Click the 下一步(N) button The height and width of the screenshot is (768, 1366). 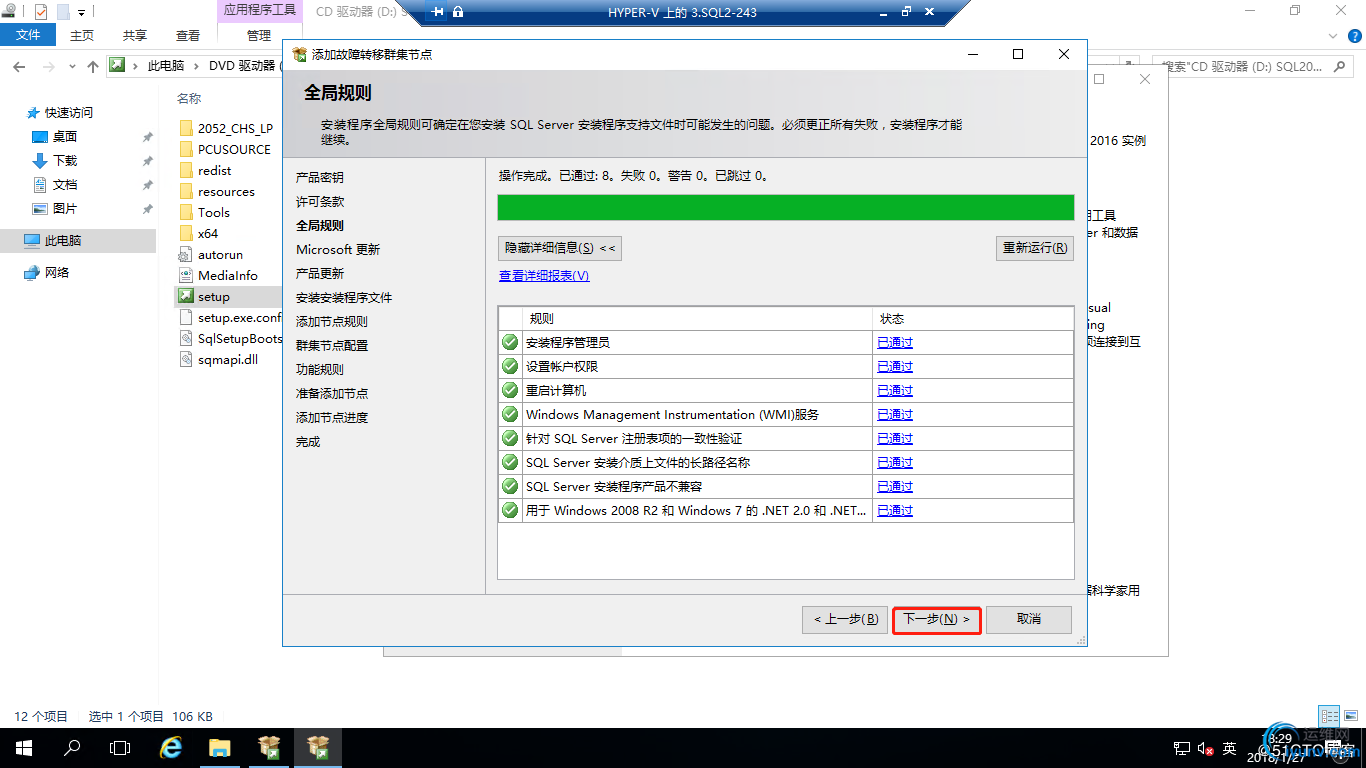937,619
